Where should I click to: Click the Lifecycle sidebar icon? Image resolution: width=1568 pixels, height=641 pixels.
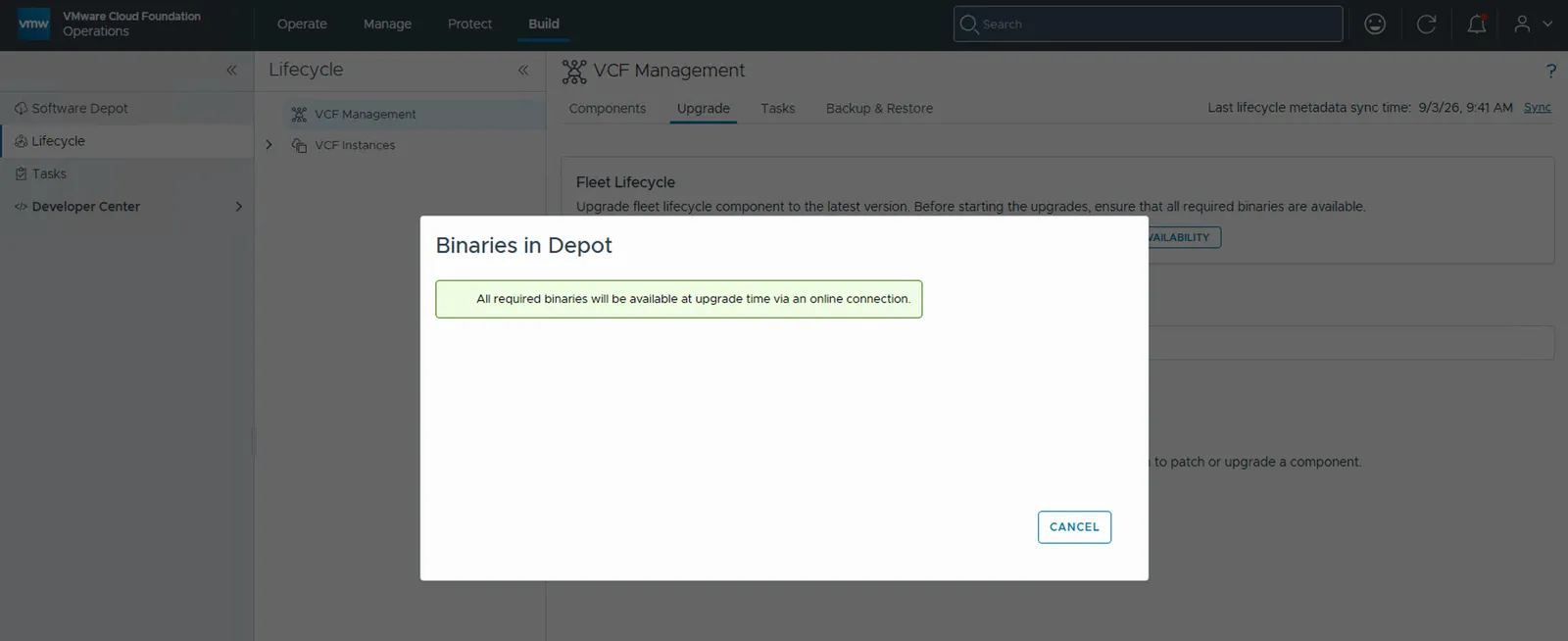[21, 141]
